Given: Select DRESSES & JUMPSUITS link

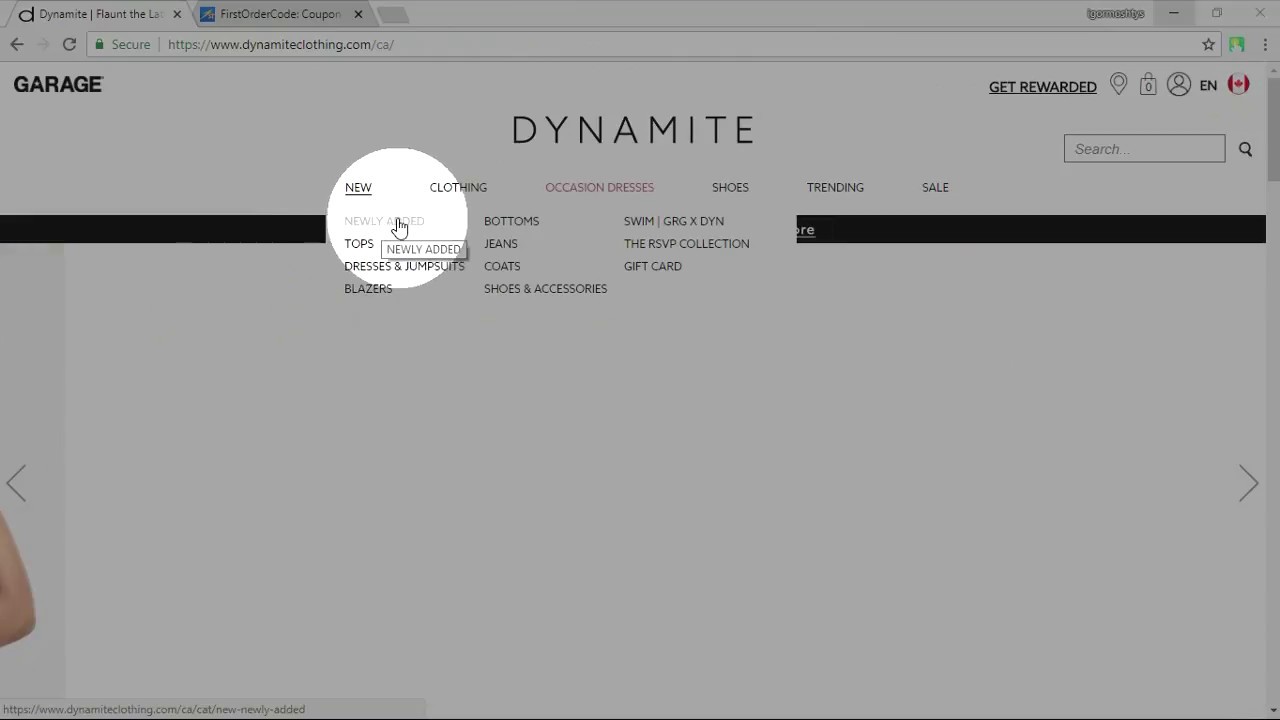Looking at the screenshot, I should coord(404,266).
